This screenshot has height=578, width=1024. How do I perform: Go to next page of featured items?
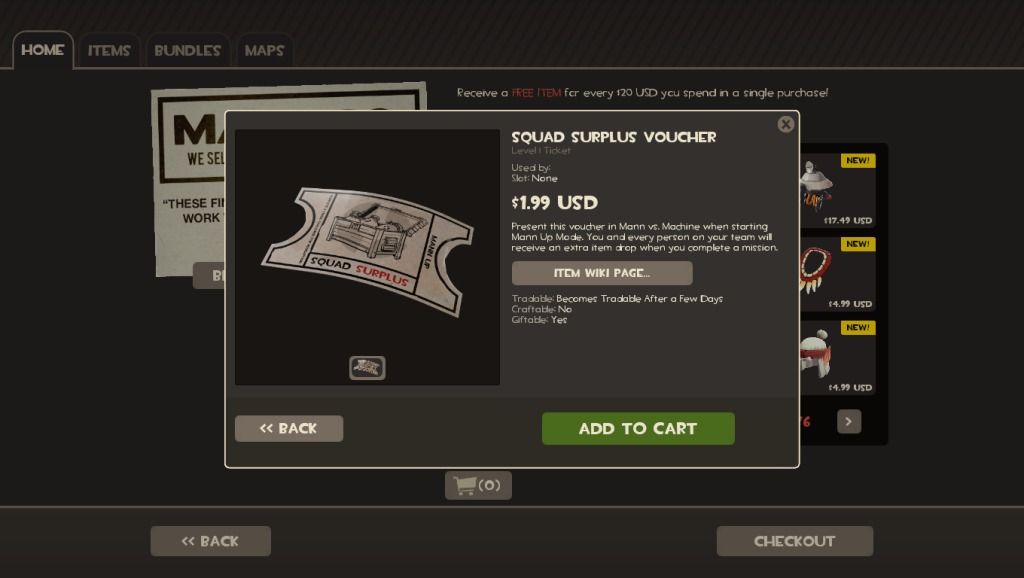click(849, 421)
